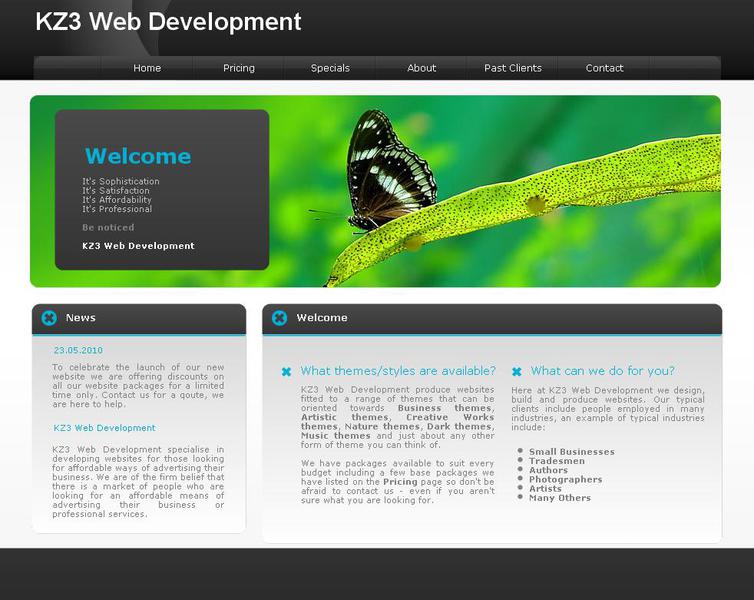
Task: Click the Authors list item
Action: point(548,470)
